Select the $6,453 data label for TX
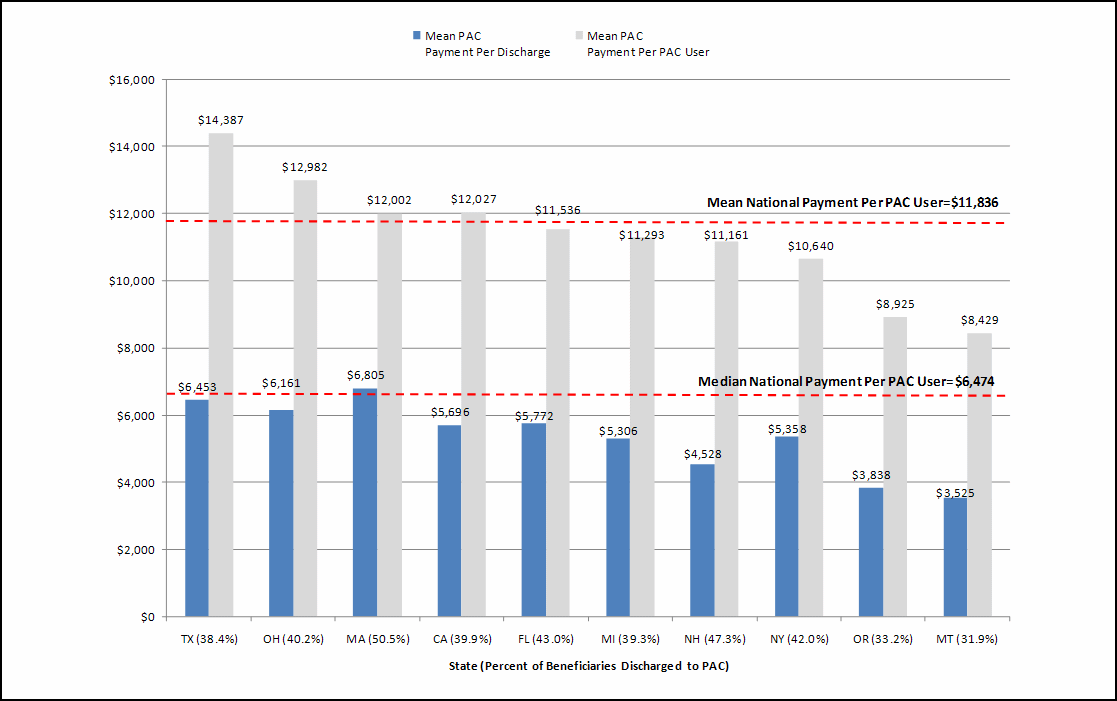This screenshot has height=701, width=1117. [x=197, y=385]
